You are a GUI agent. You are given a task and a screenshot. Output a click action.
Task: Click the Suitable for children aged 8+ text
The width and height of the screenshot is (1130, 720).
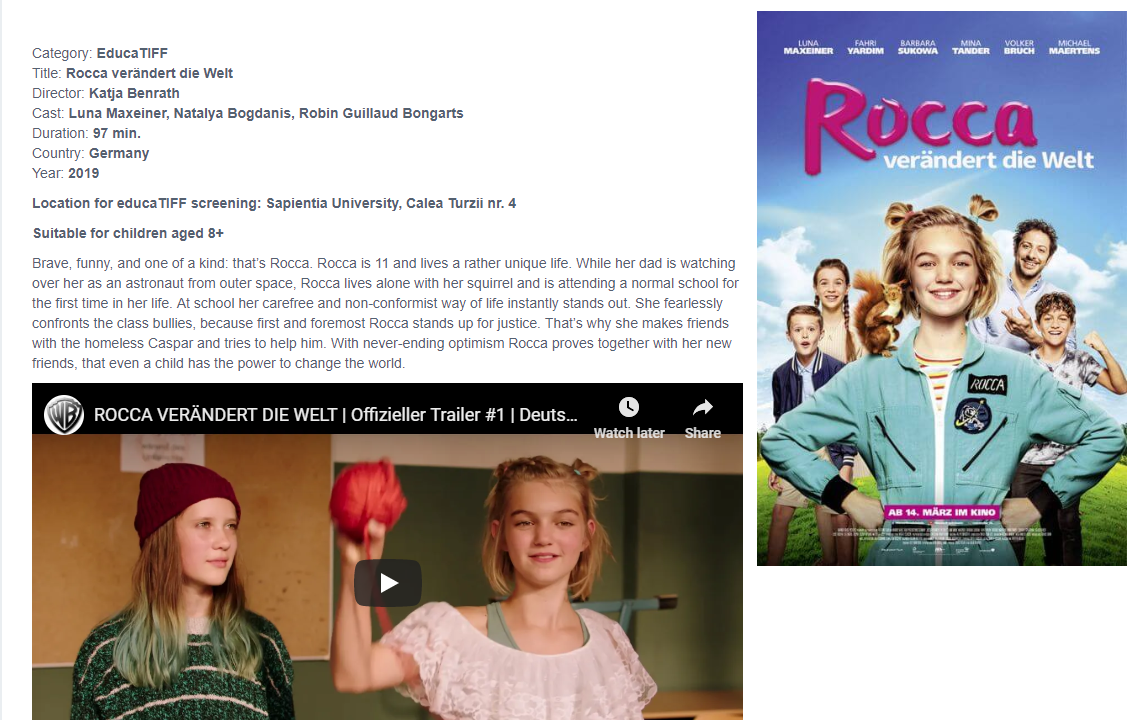click(x=128, y=234)
